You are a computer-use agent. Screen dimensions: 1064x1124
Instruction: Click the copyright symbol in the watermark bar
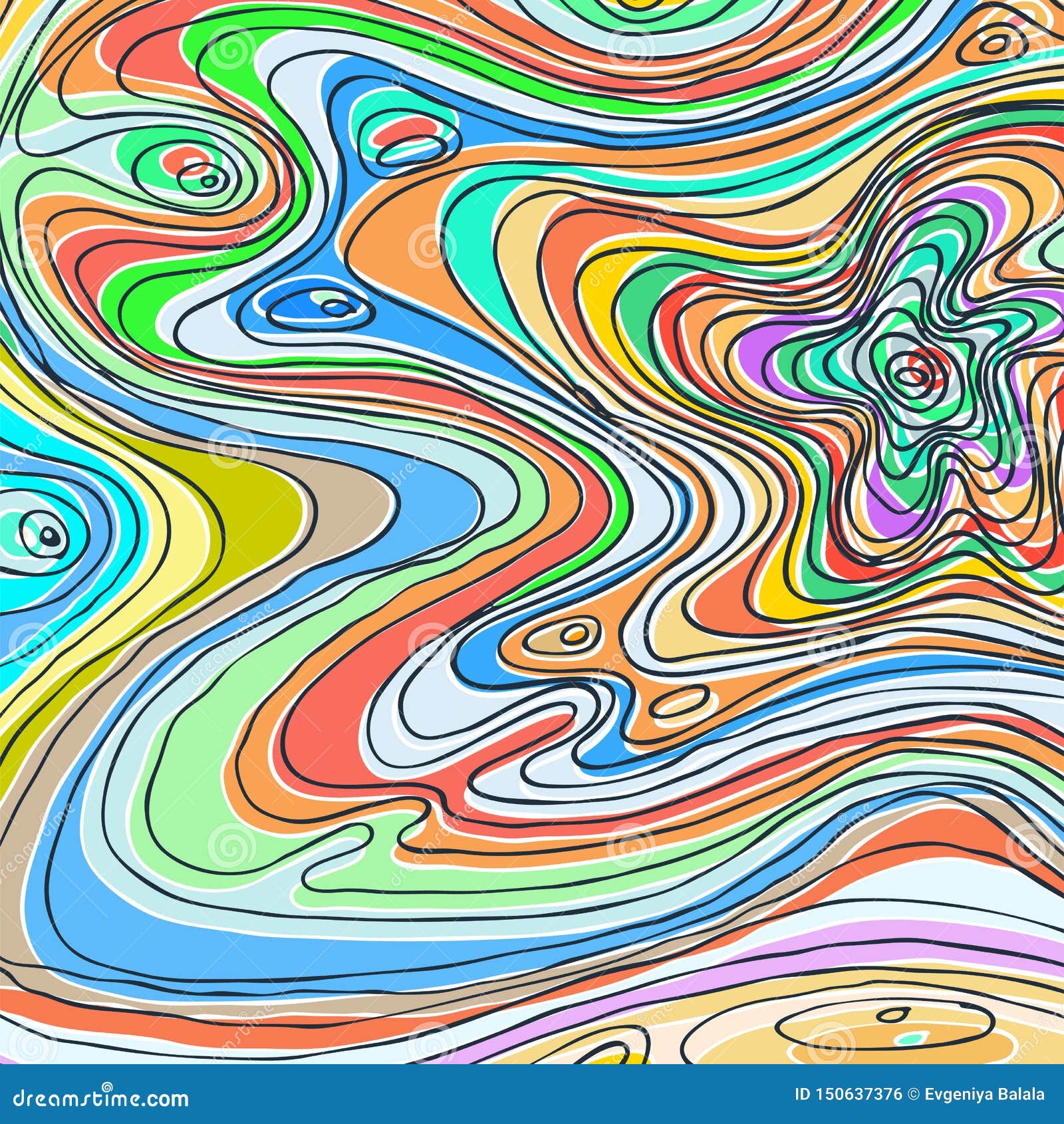[x=914, y=1093]
